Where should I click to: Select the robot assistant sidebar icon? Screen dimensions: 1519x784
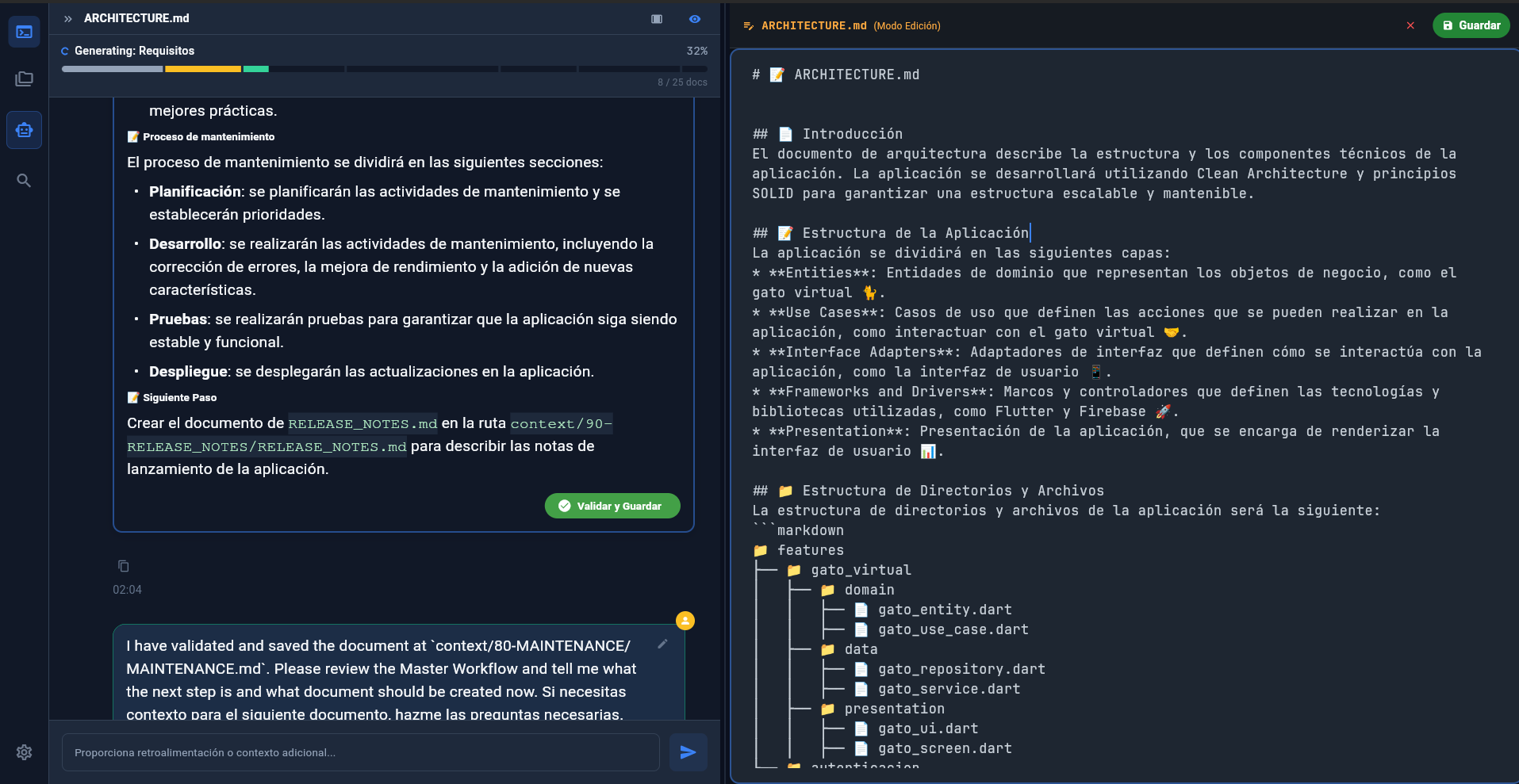click(24, 130)
